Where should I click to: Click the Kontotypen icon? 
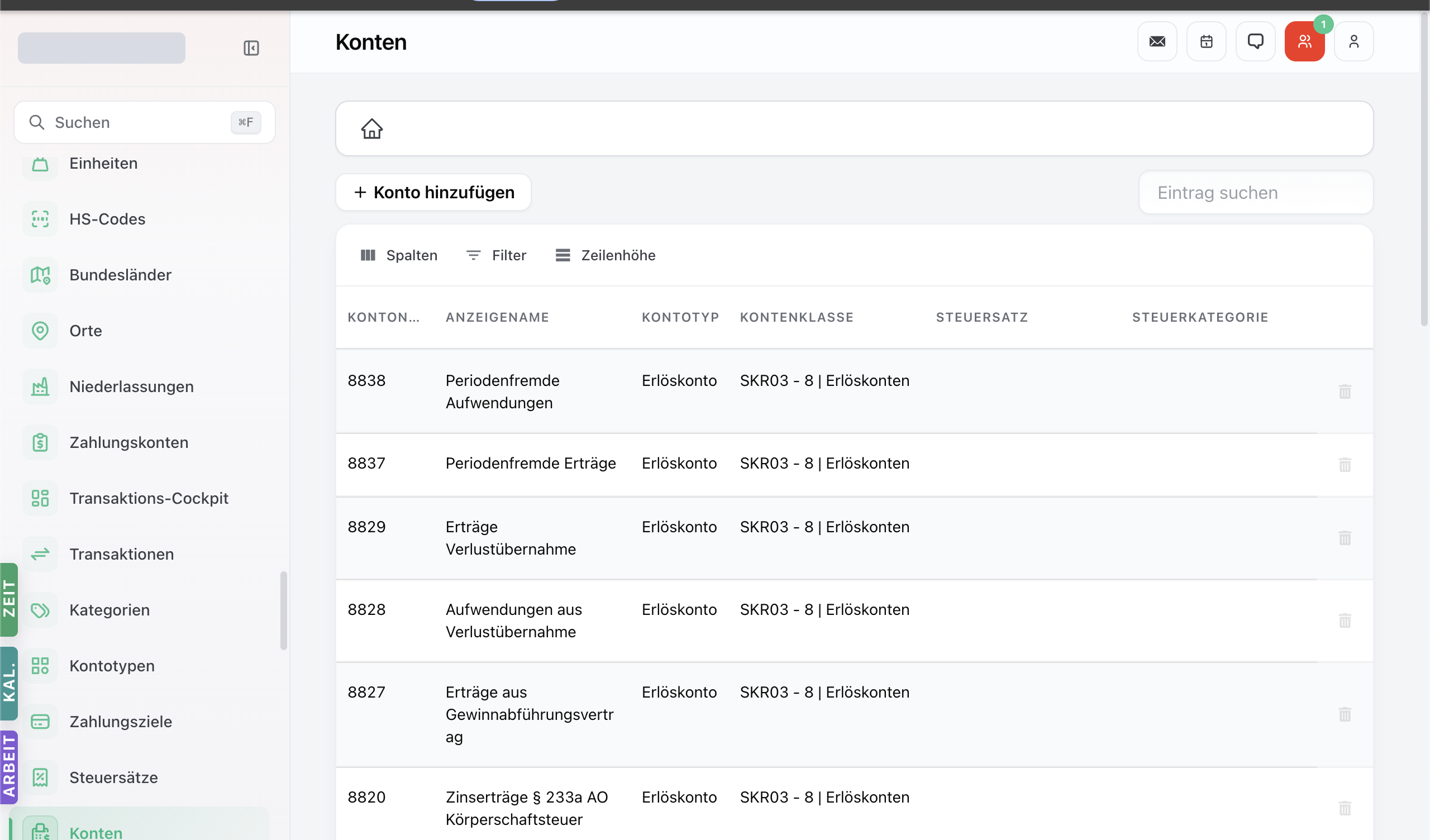tap(40, 666)
